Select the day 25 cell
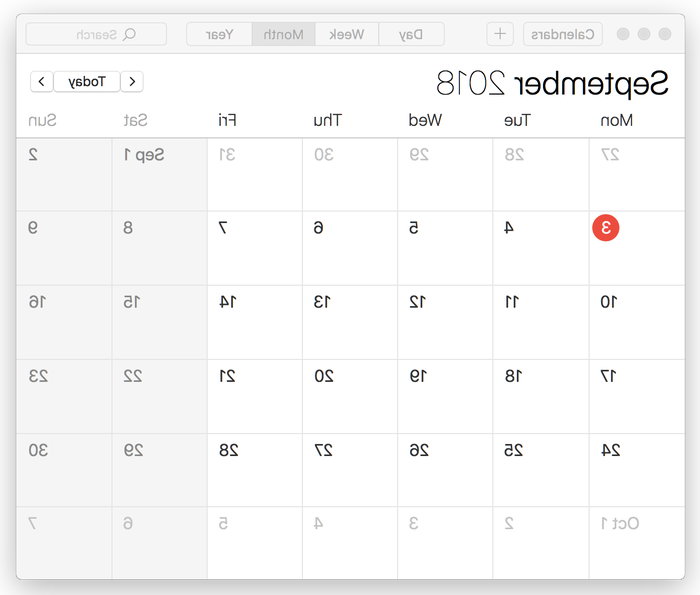Screen dimensions: 700x595 pos(541,470)
